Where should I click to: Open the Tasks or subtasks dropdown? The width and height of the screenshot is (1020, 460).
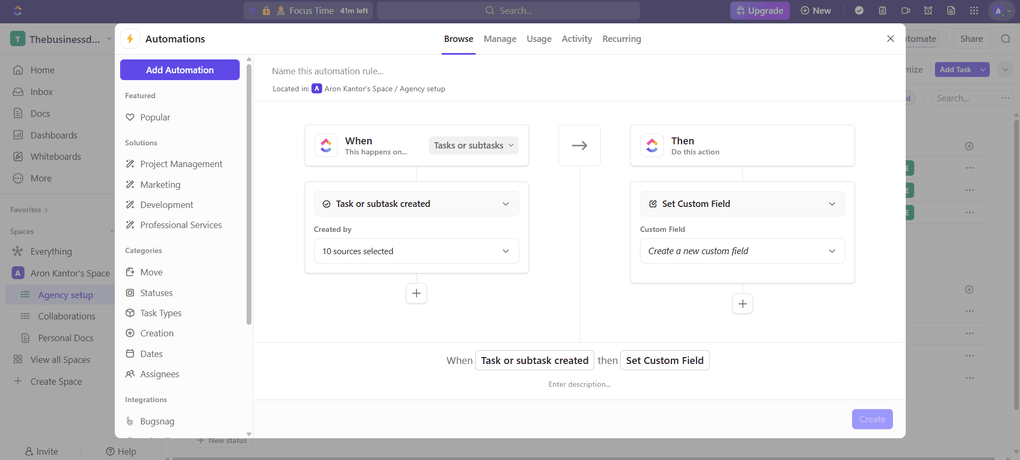tap(474, 145)
